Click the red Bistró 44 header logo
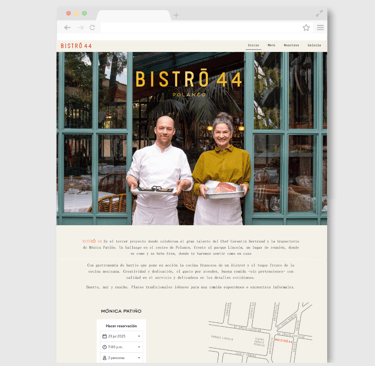Viewport: 375px width, 366px height. [x=76, y=46]
